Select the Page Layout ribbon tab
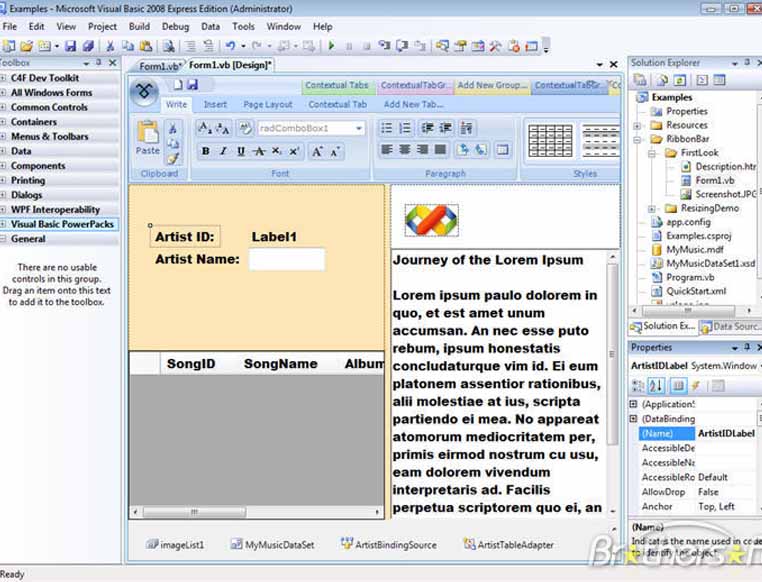 click(268, 104)
